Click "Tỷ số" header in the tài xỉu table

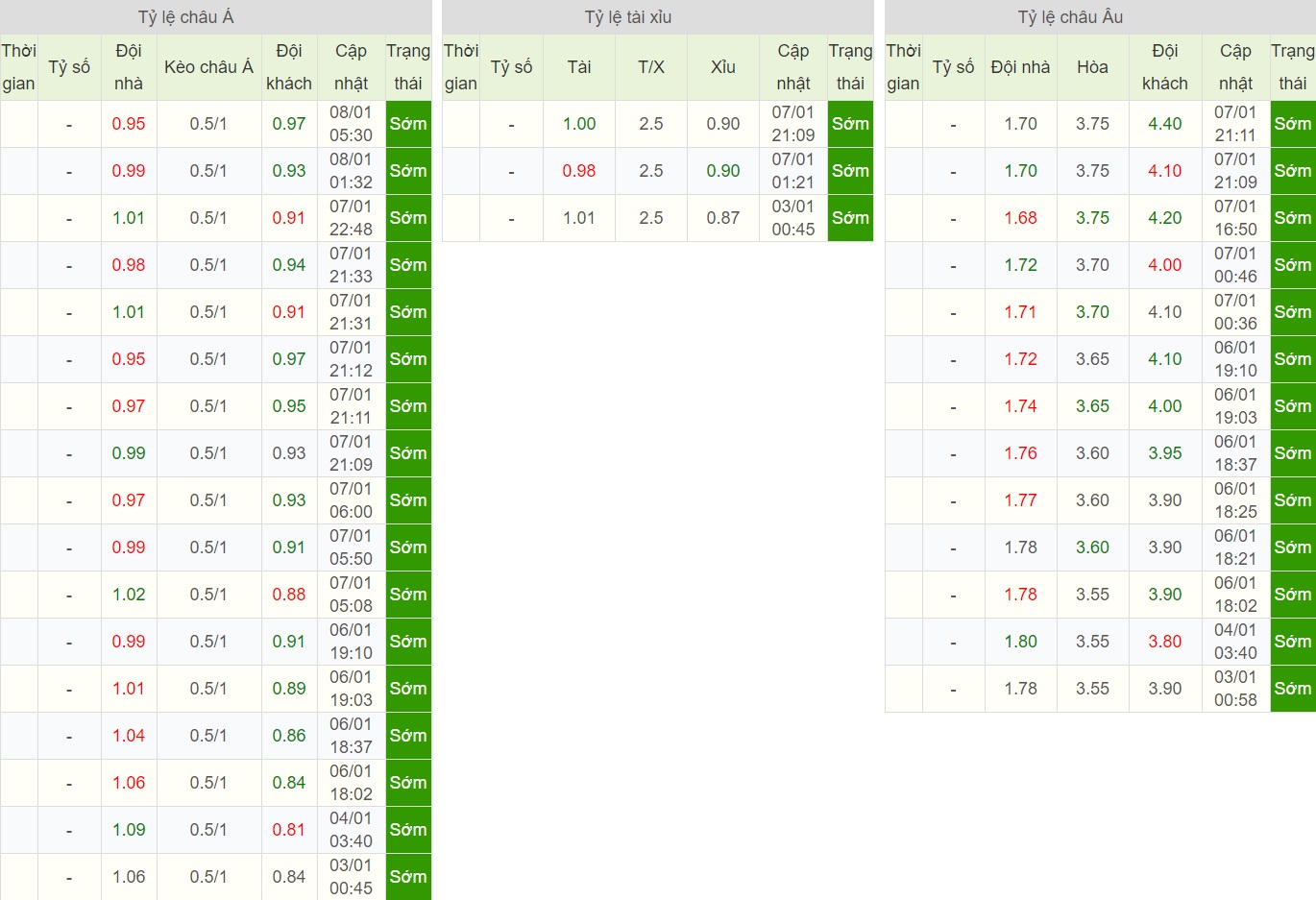pyautogui.click(x=511, y=67)
